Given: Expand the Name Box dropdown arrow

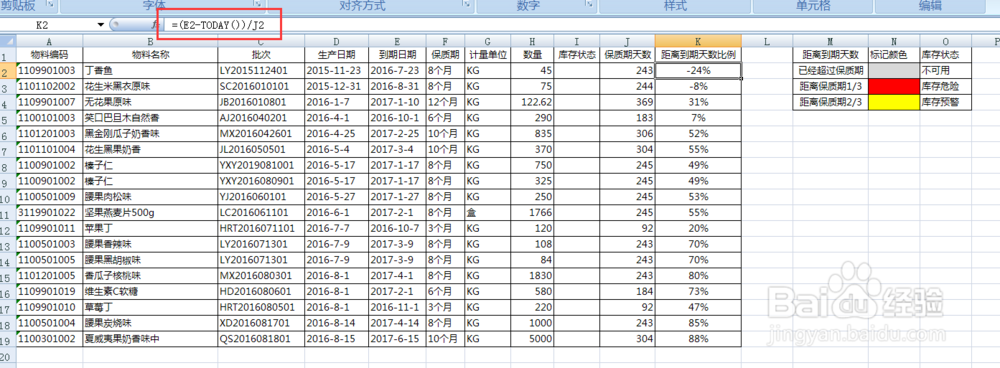Looking at the screenshot, I should 100,25.
